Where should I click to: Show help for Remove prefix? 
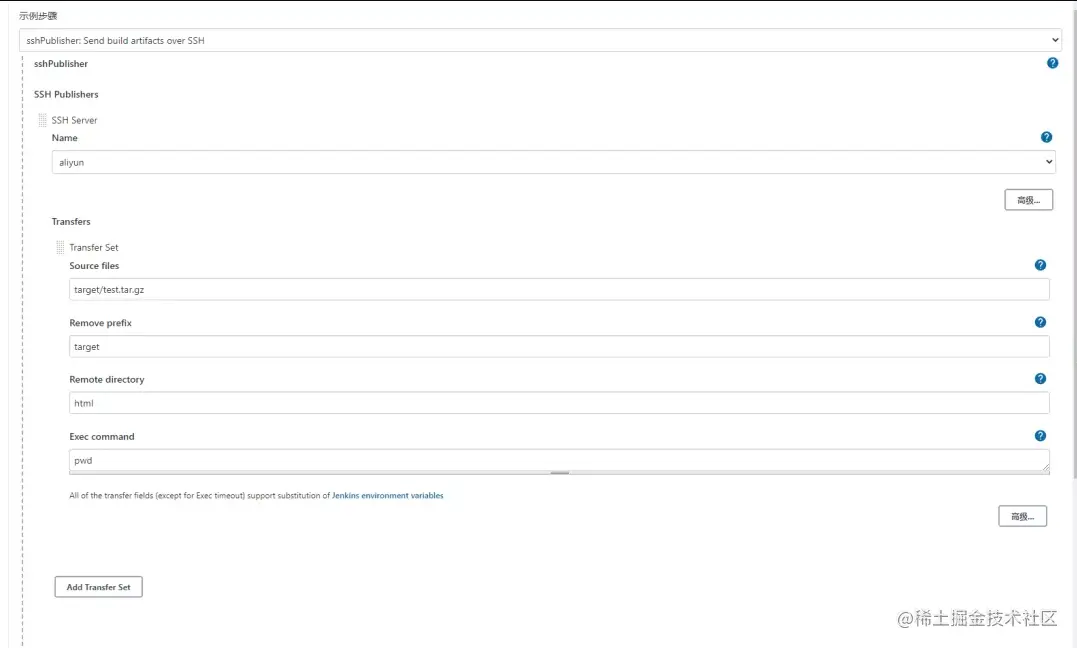pyautogui.click(x=1040, y=322)
